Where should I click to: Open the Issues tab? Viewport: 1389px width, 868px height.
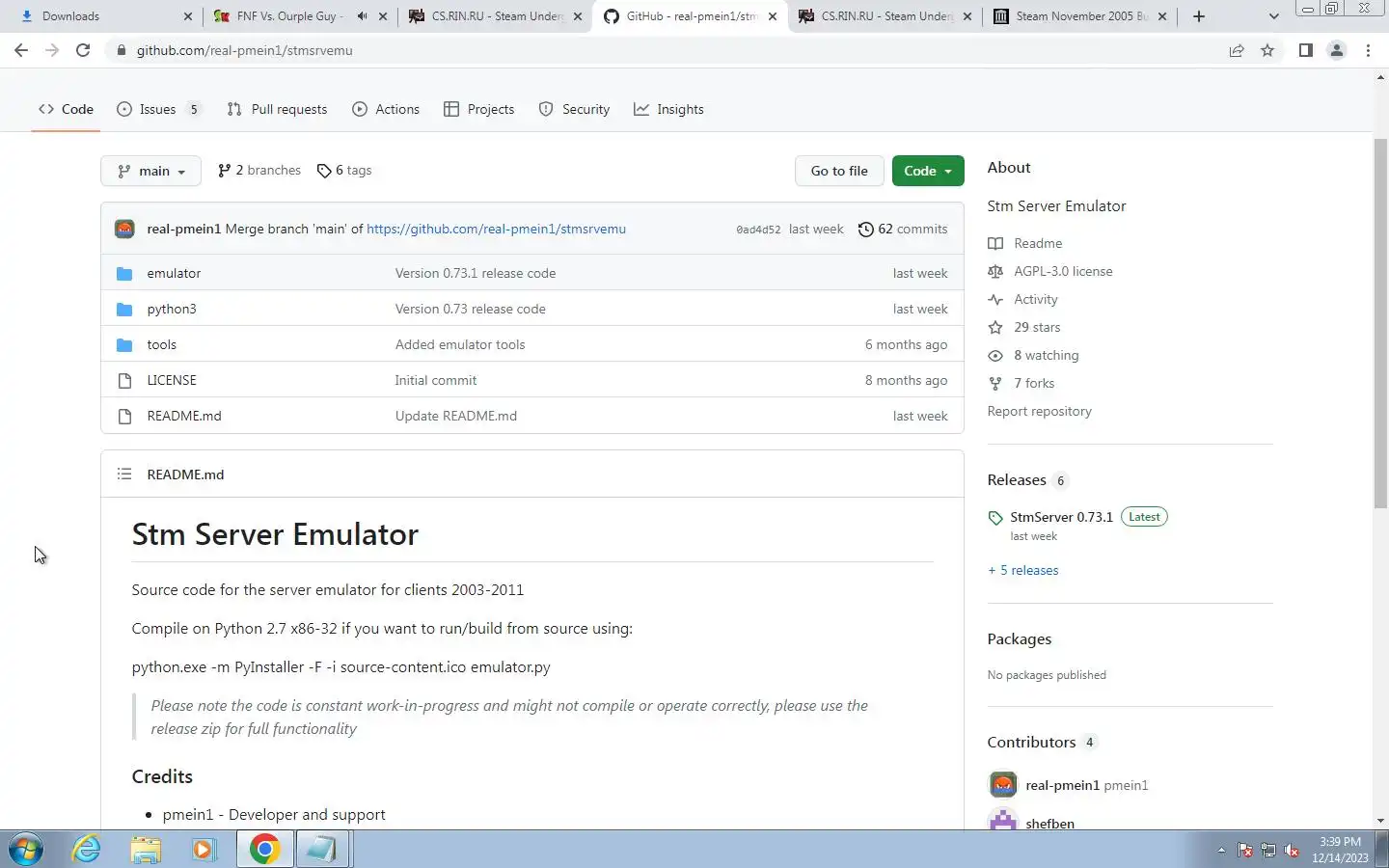(x=159, y=109)
